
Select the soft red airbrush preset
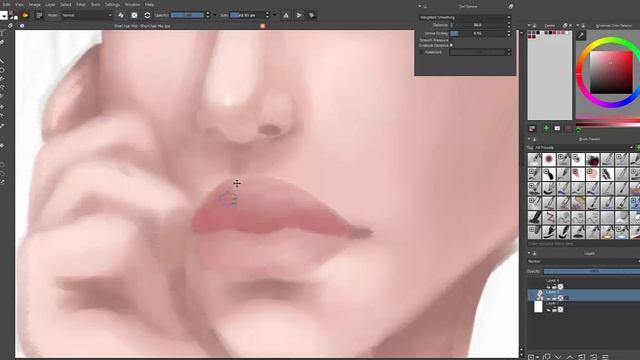549,159
